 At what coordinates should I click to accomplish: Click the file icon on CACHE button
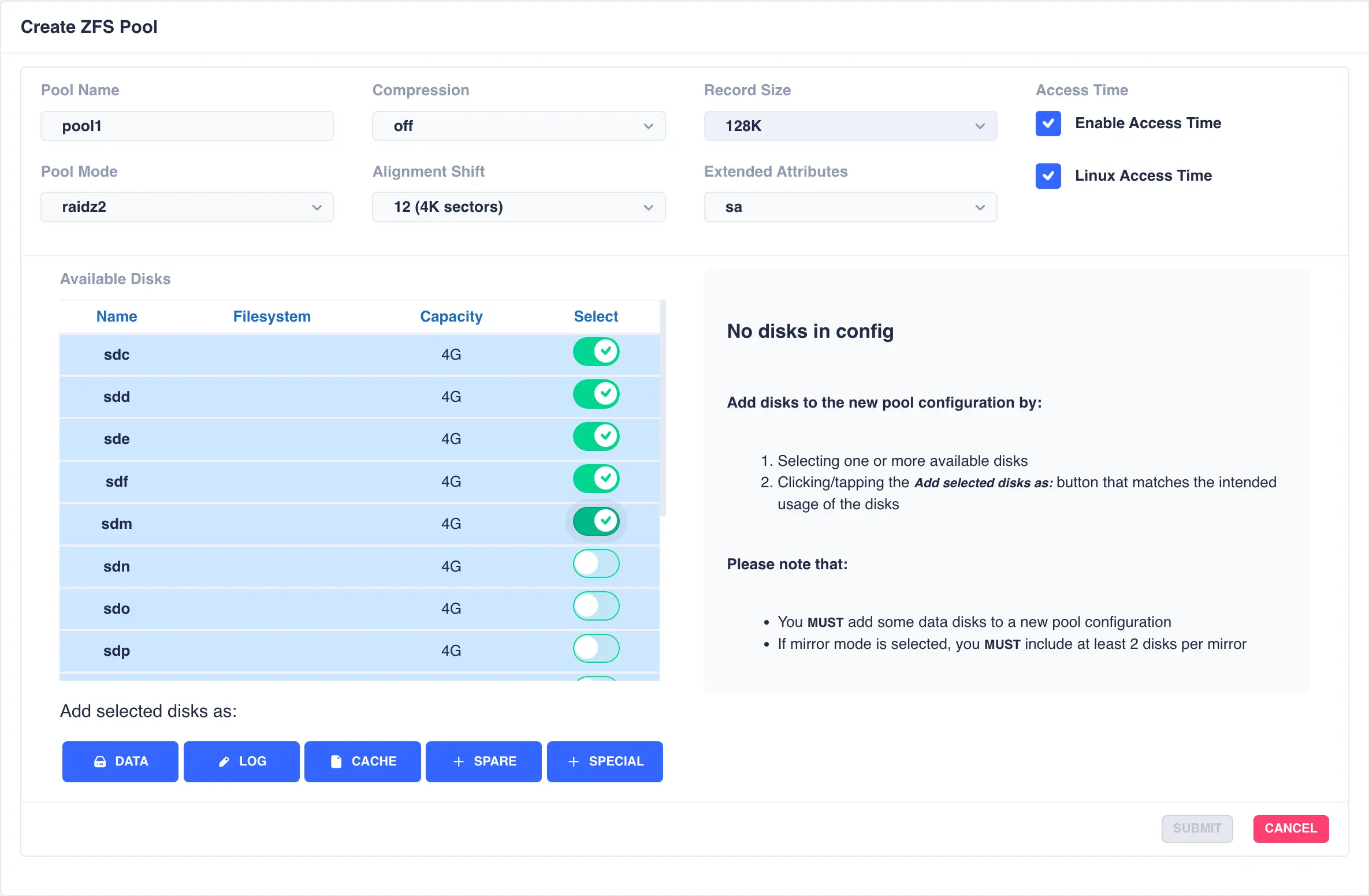tap(336, 761)
